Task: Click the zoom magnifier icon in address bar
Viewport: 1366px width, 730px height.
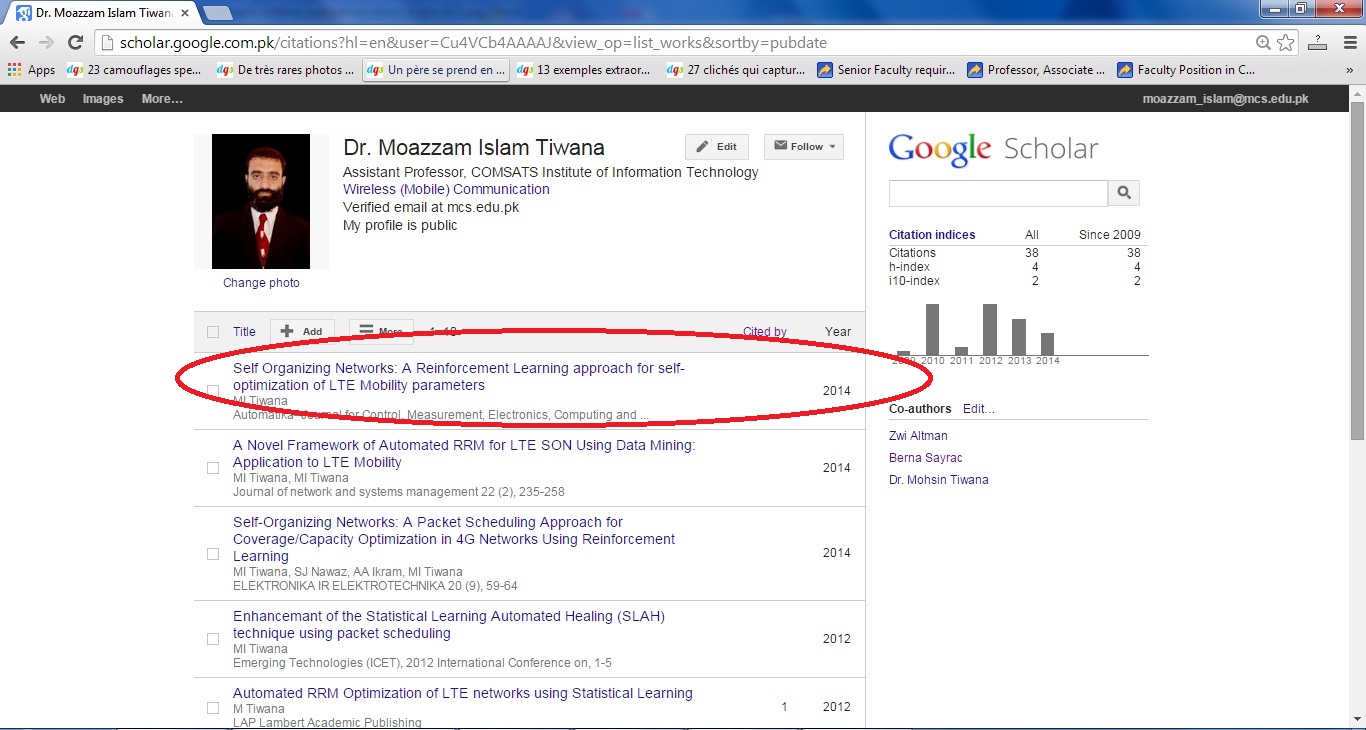Action: tap(1264, 43)
